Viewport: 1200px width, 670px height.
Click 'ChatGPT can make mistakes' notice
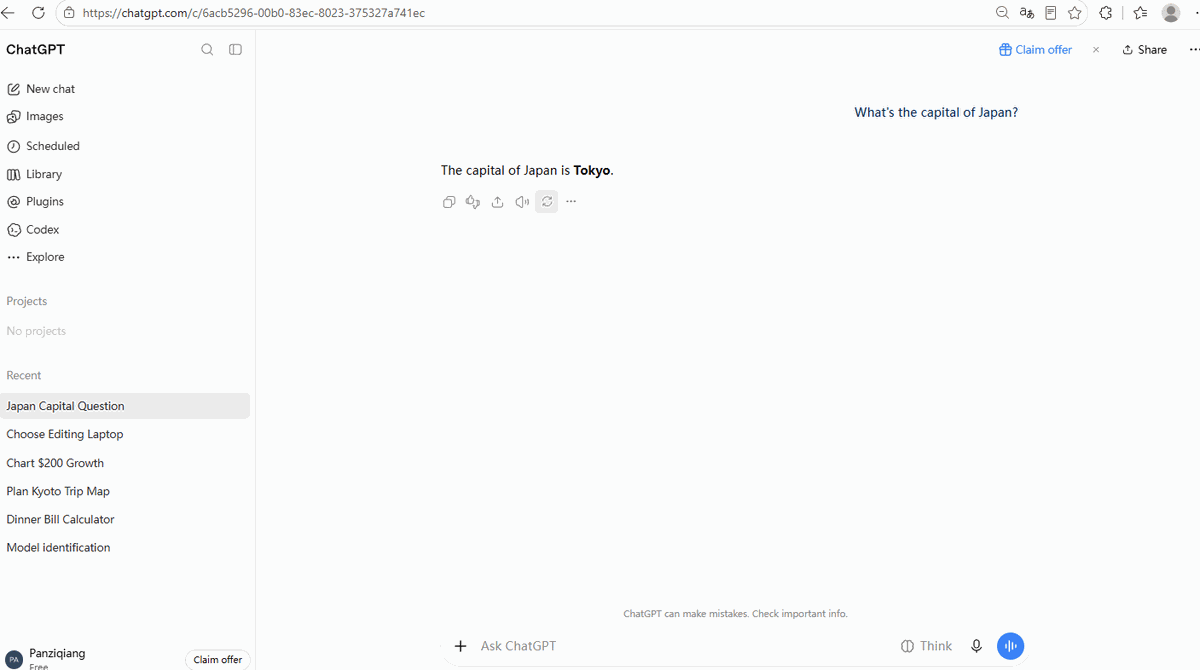735,614
